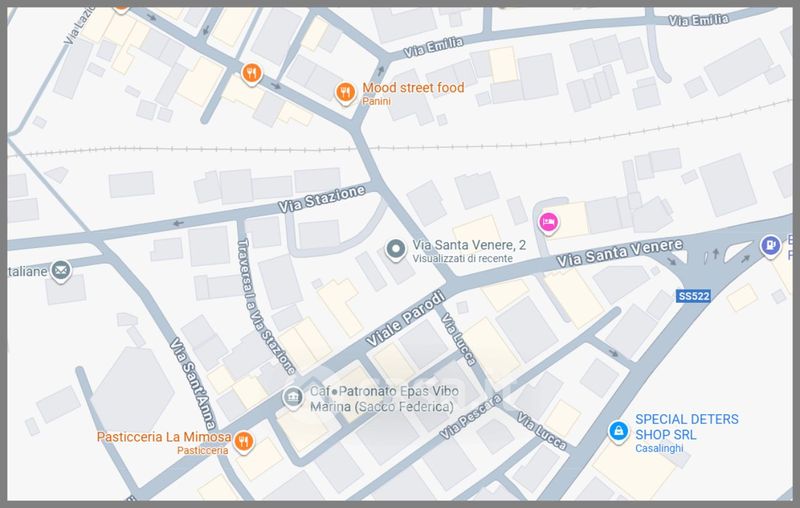Click the gas station marker icon
800x508 pixels.
tap(770, 245)
